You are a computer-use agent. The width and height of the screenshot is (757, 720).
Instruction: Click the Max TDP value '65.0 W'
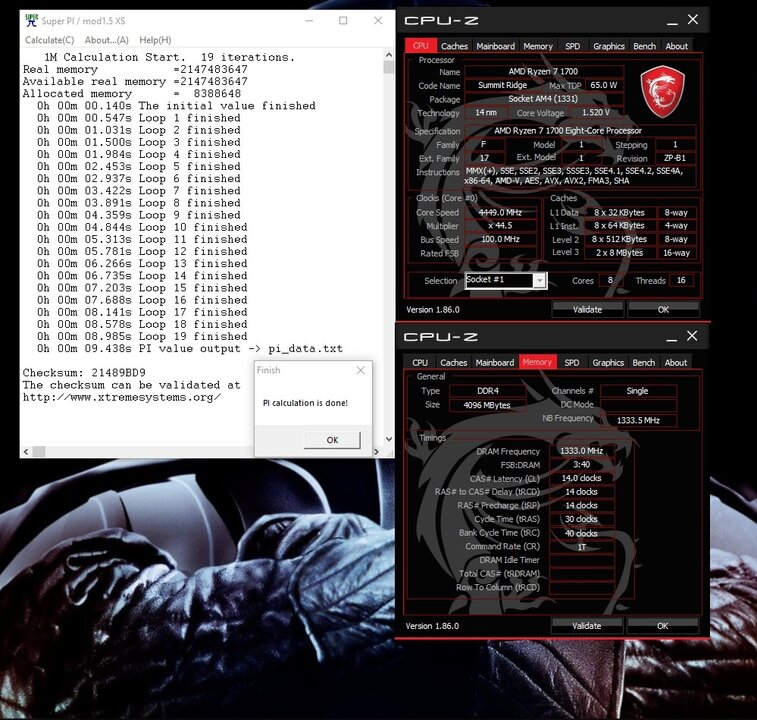pos(603,85)
